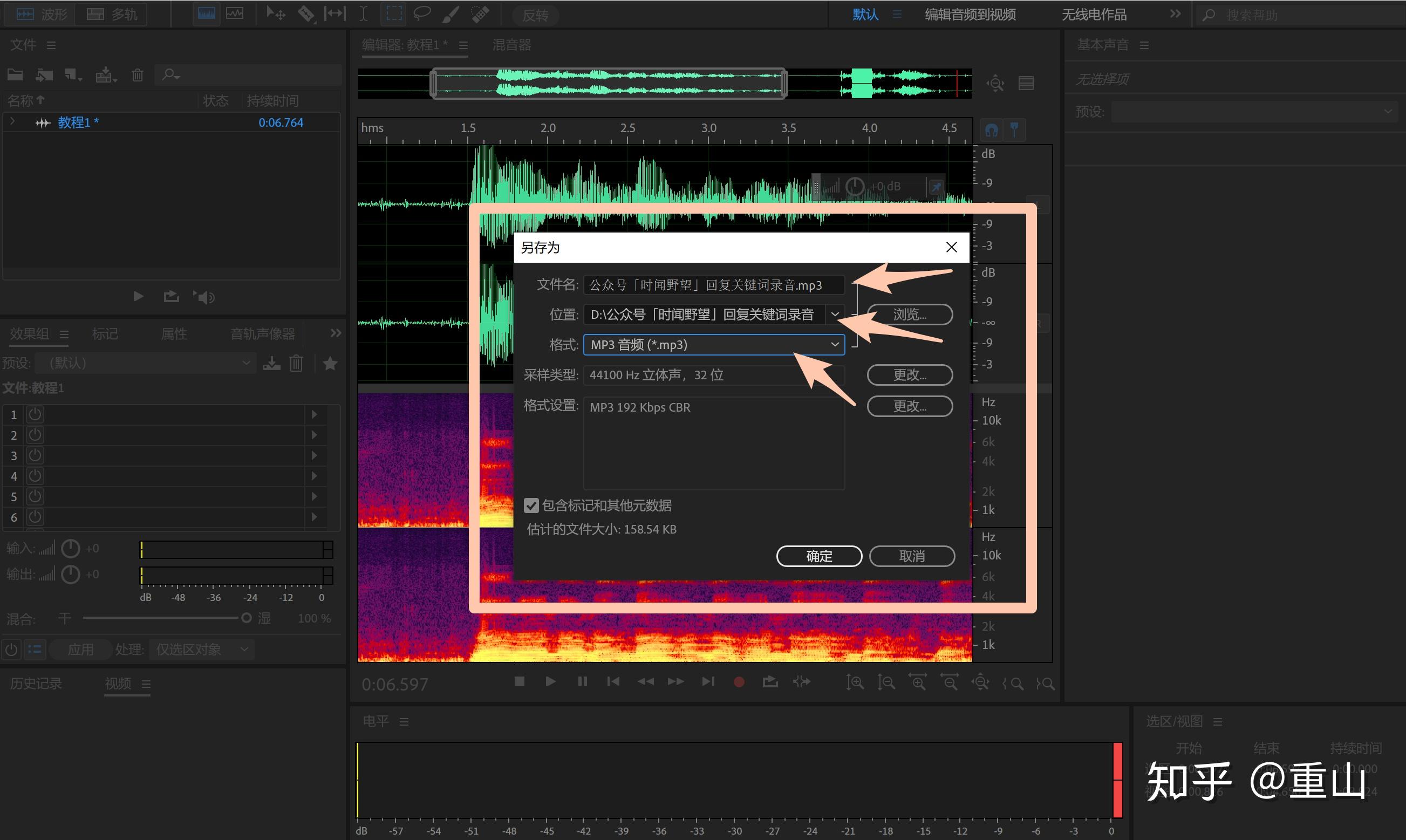This screenshot has width=1406, height=840.
Task: Toggle power for effect slot 1
Action: [x=35, y=414]
